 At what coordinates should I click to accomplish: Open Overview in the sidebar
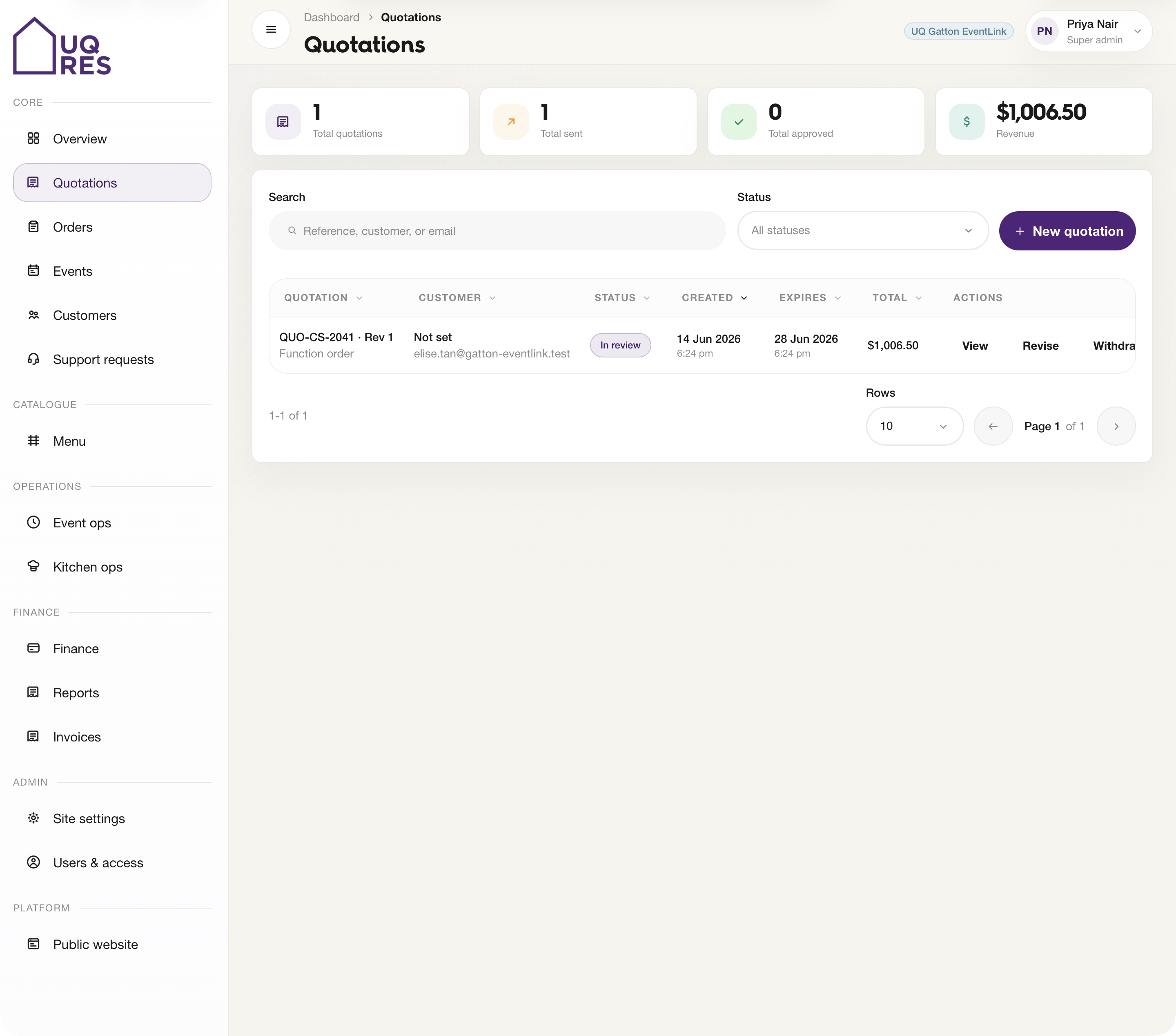[x=112, y=139]
